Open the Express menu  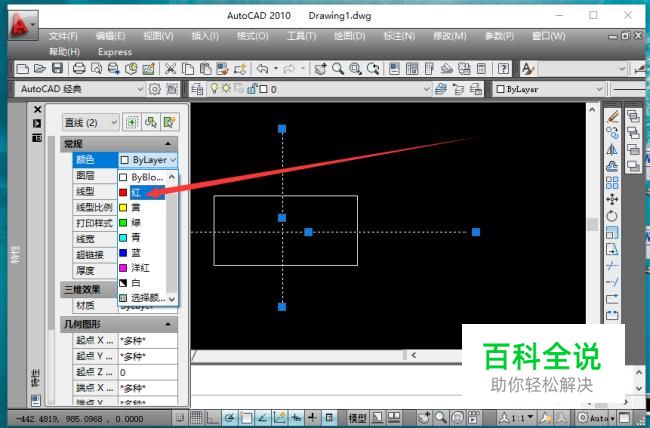tap(115, 52)
